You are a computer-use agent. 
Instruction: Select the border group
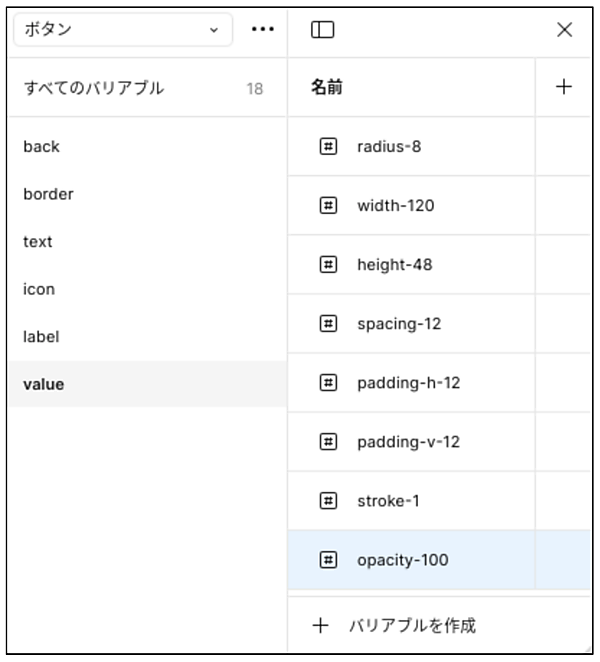(48, 194)
